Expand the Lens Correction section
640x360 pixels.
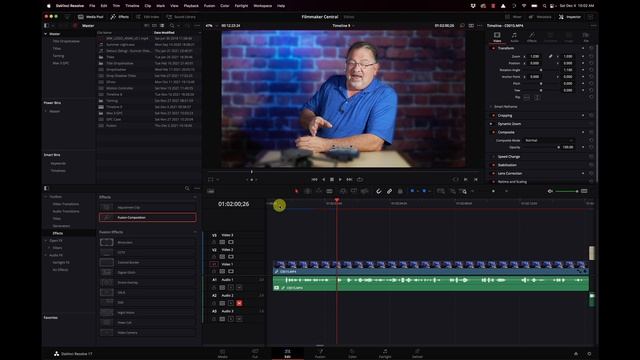click(510, 173)
